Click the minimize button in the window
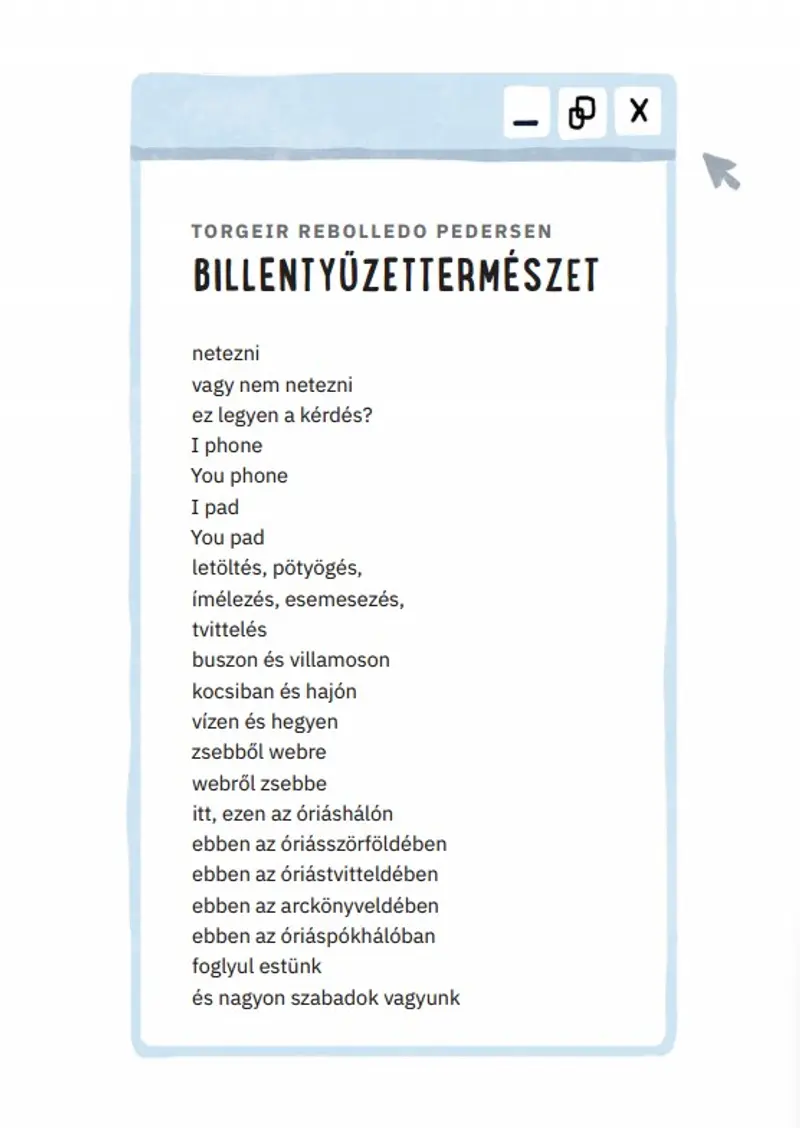Image resolution: width=800 pixels, height=1128 pixels. tap(526, 112)
